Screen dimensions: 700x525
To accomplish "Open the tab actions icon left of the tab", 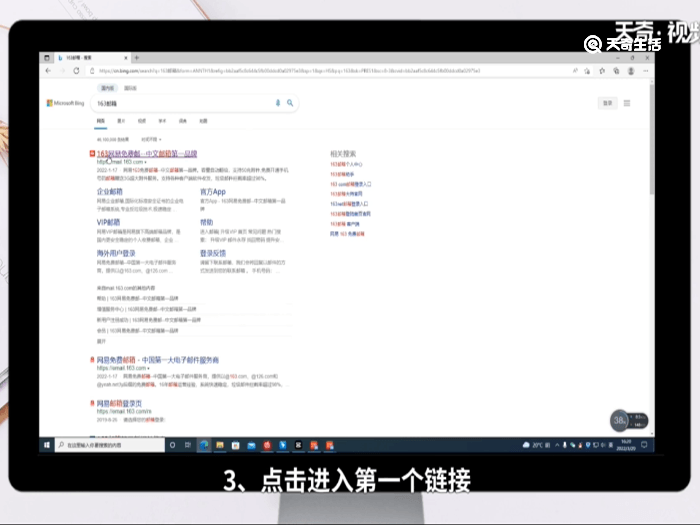I will (x=47, y=58).
